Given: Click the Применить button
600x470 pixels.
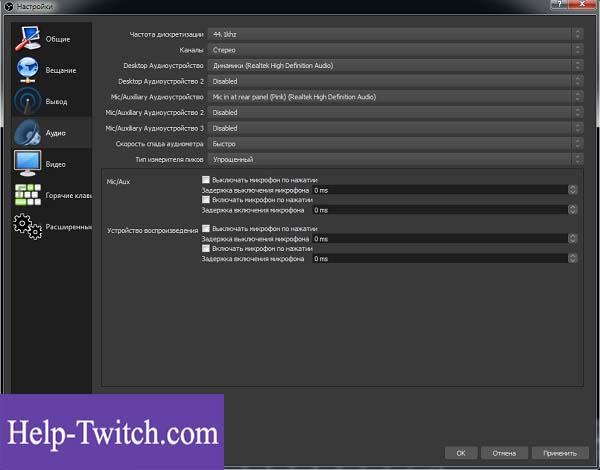Looking at the screenshot, I should (560, 453).
